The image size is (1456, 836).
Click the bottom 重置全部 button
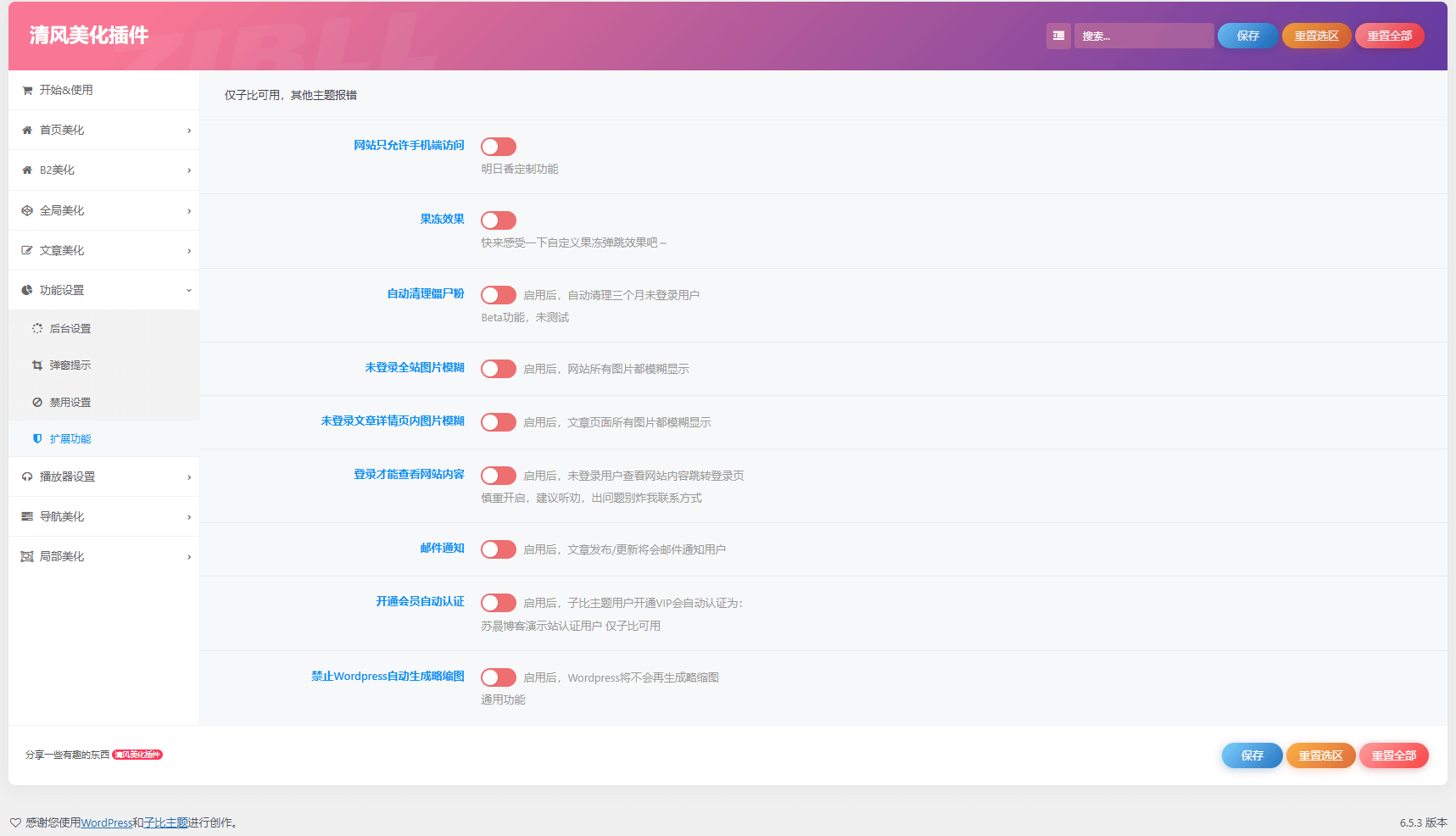[x=1394, y=755]
